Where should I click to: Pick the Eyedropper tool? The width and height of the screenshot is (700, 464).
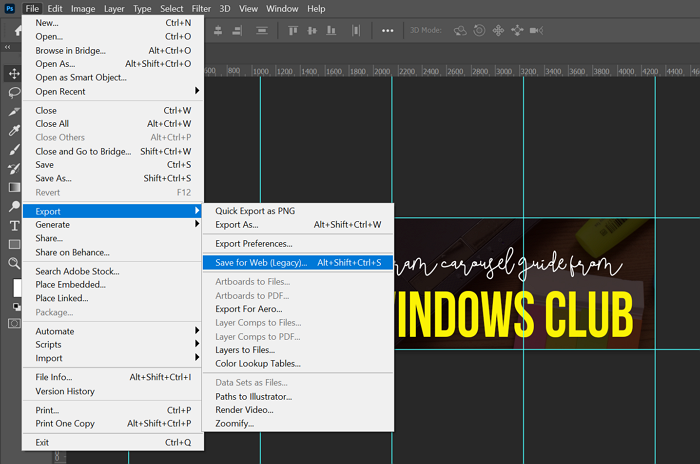pyautogui.click(x=14, y=130)
